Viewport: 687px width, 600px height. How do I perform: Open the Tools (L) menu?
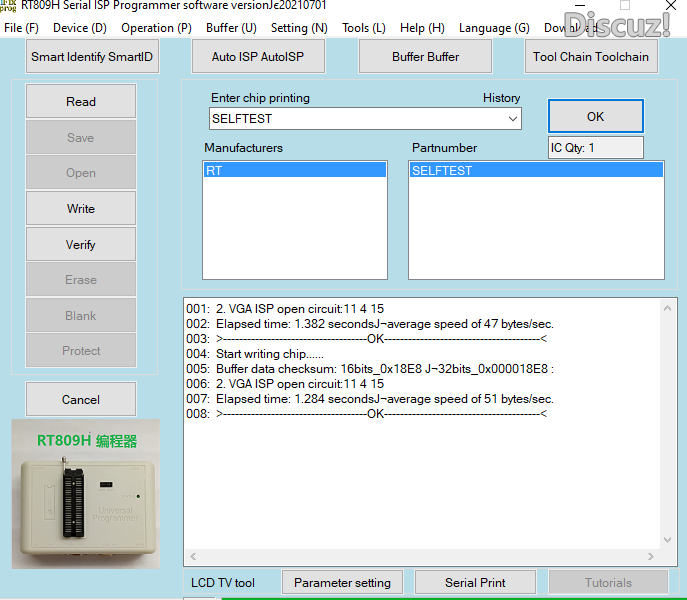363,28
